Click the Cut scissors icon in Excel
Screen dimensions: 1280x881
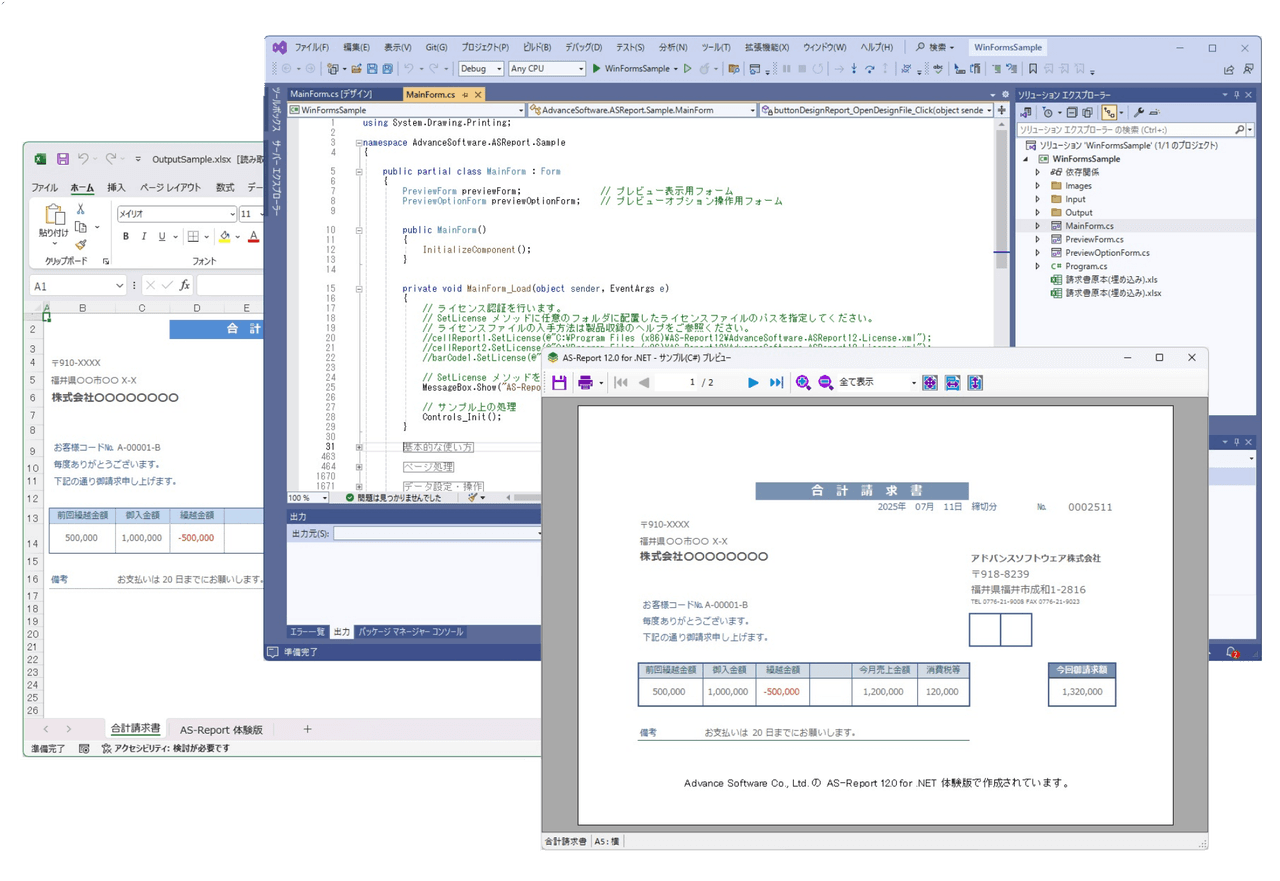tap(80, 209)
